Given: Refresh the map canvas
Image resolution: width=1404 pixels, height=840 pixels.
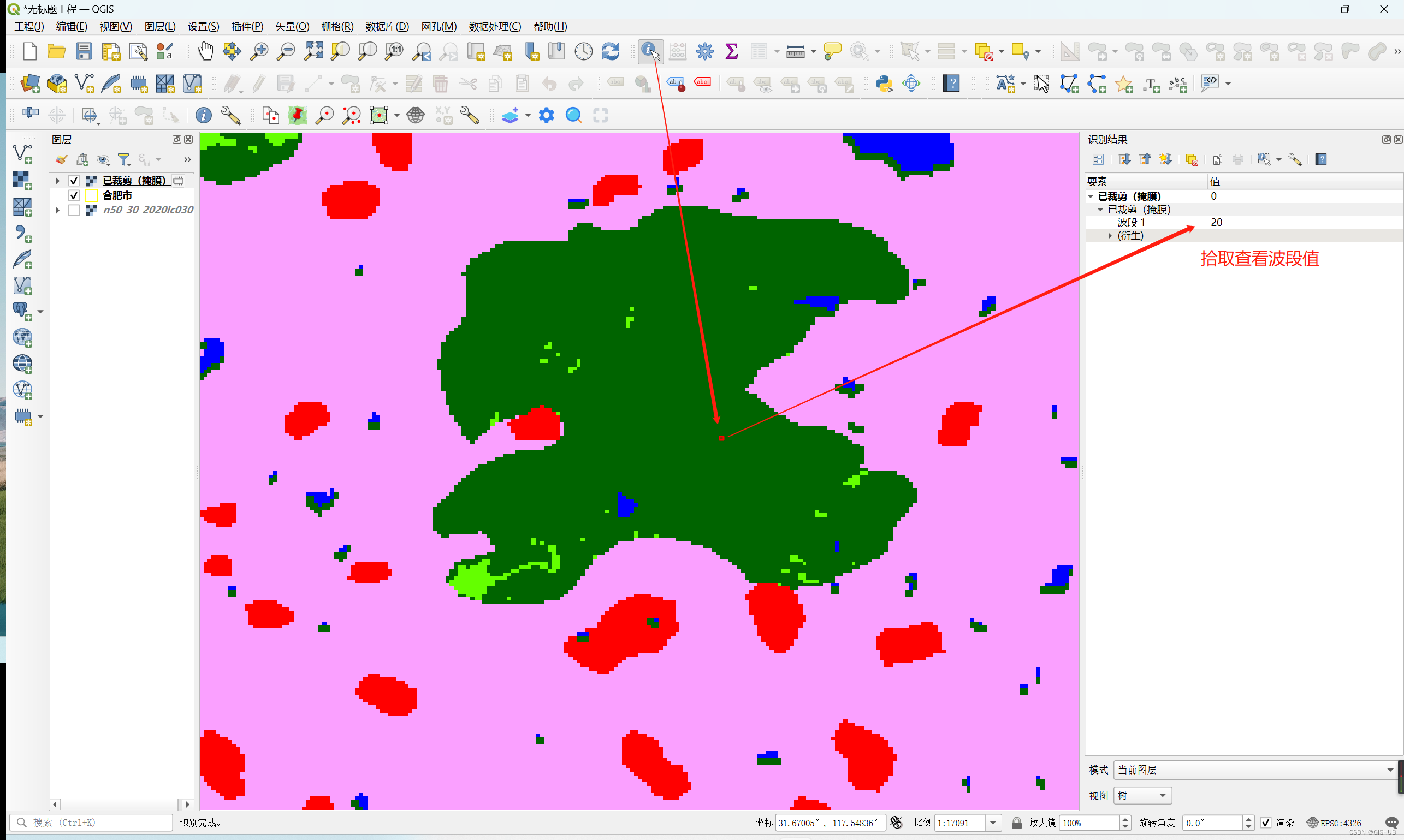Looking at the screenshot, I should pyautogui.click(x=610, y=51).
